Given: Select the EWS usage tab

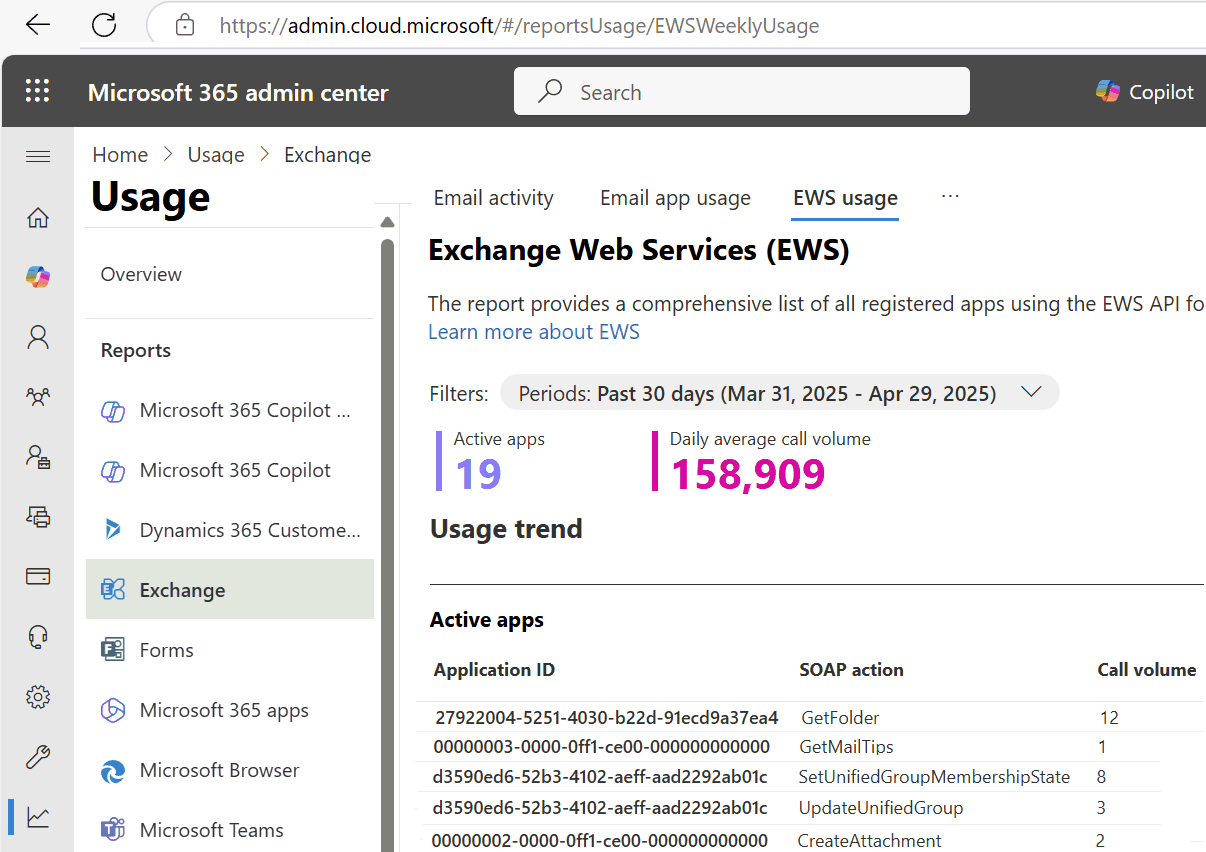Looking at the screenshot, I should click(x=845, y=198).
